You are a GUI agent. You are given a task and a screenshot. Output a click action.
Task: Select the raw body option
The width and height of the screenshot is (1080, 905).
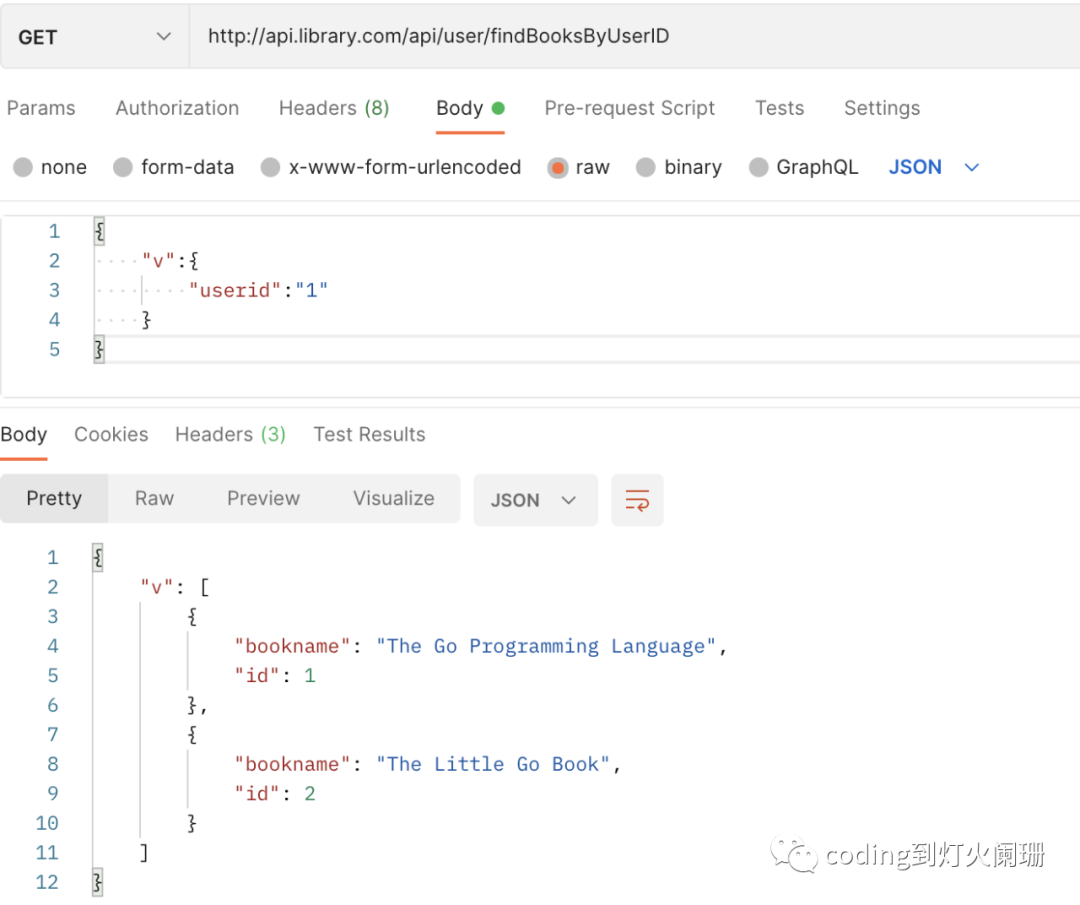click(x=579, y=167)
